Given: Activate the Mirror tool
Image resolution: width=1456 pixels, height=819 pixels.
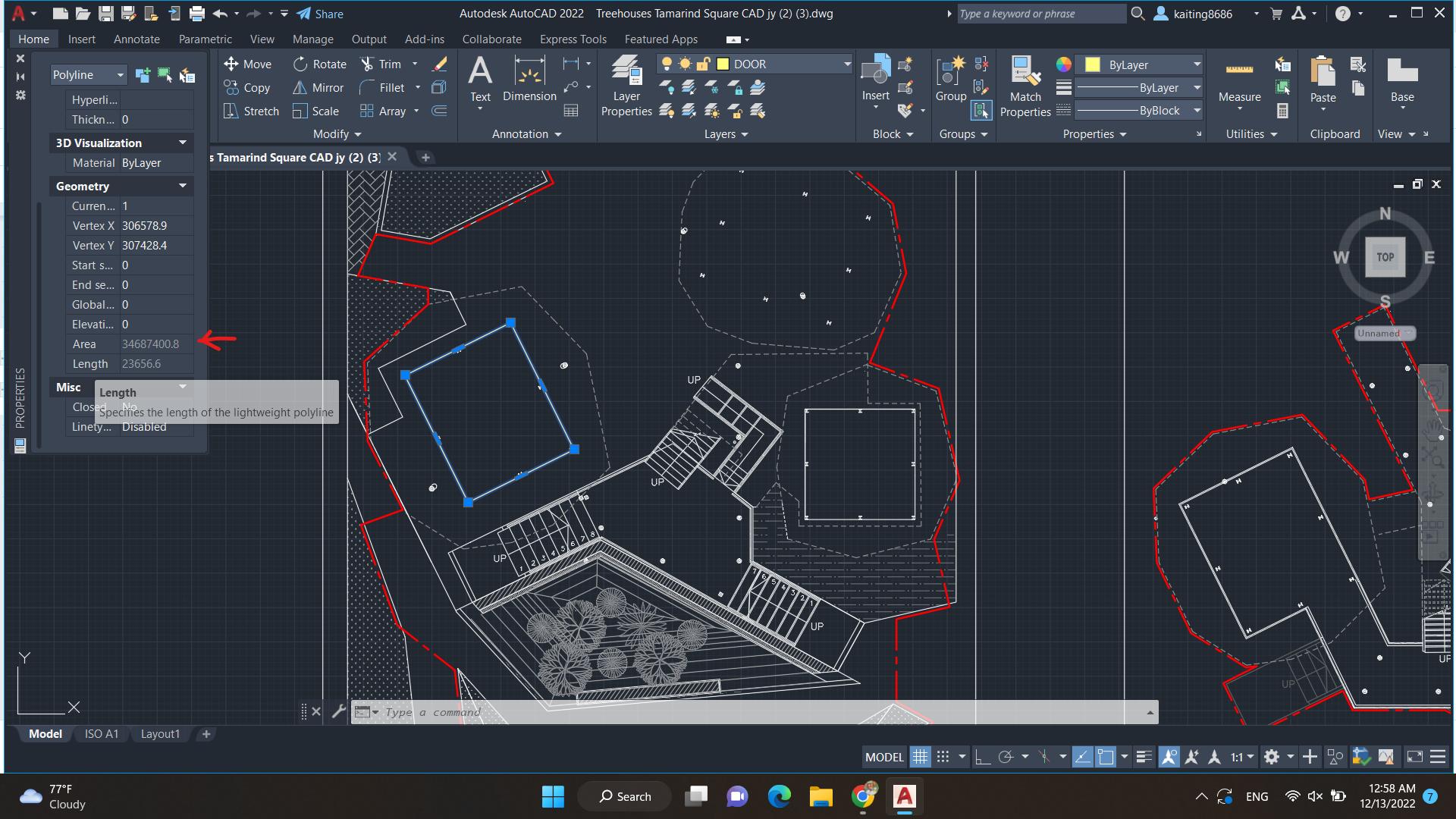Looking at the screenshot, I should coord(318,88).
